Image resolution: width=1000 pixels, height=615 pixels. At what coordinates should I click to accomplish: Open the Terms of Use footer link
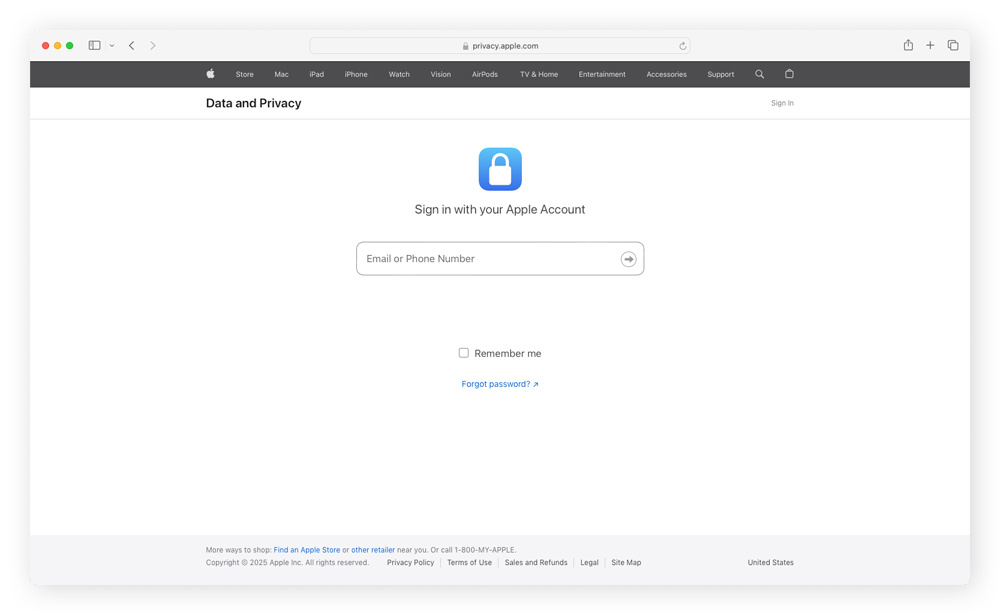[x=469, y=563]
